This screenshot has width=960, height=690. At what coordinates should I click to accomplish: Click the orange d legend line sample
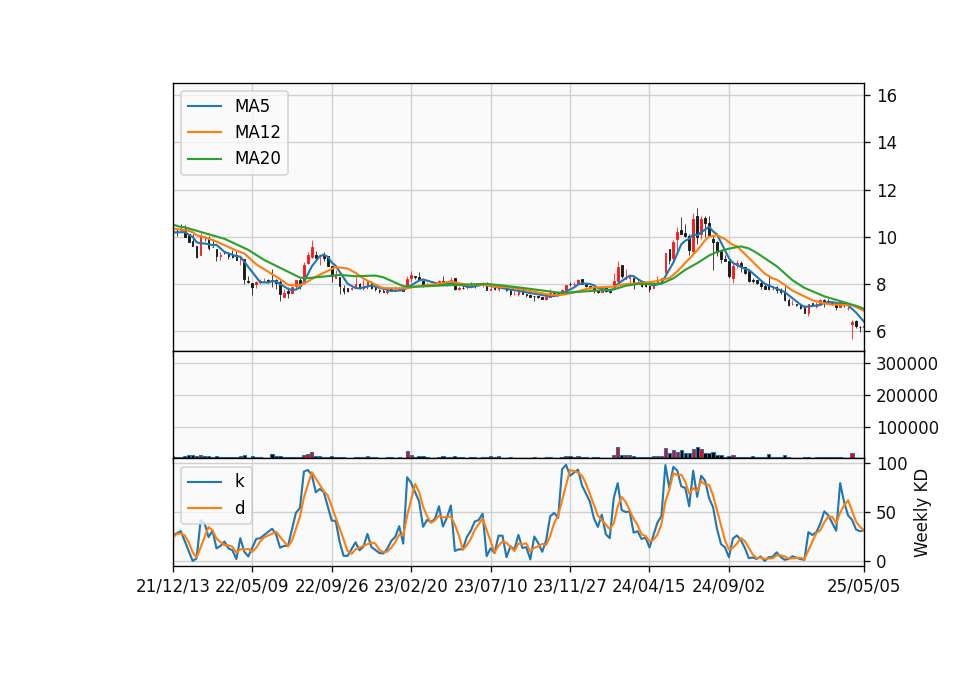click(x=204, y=508)
